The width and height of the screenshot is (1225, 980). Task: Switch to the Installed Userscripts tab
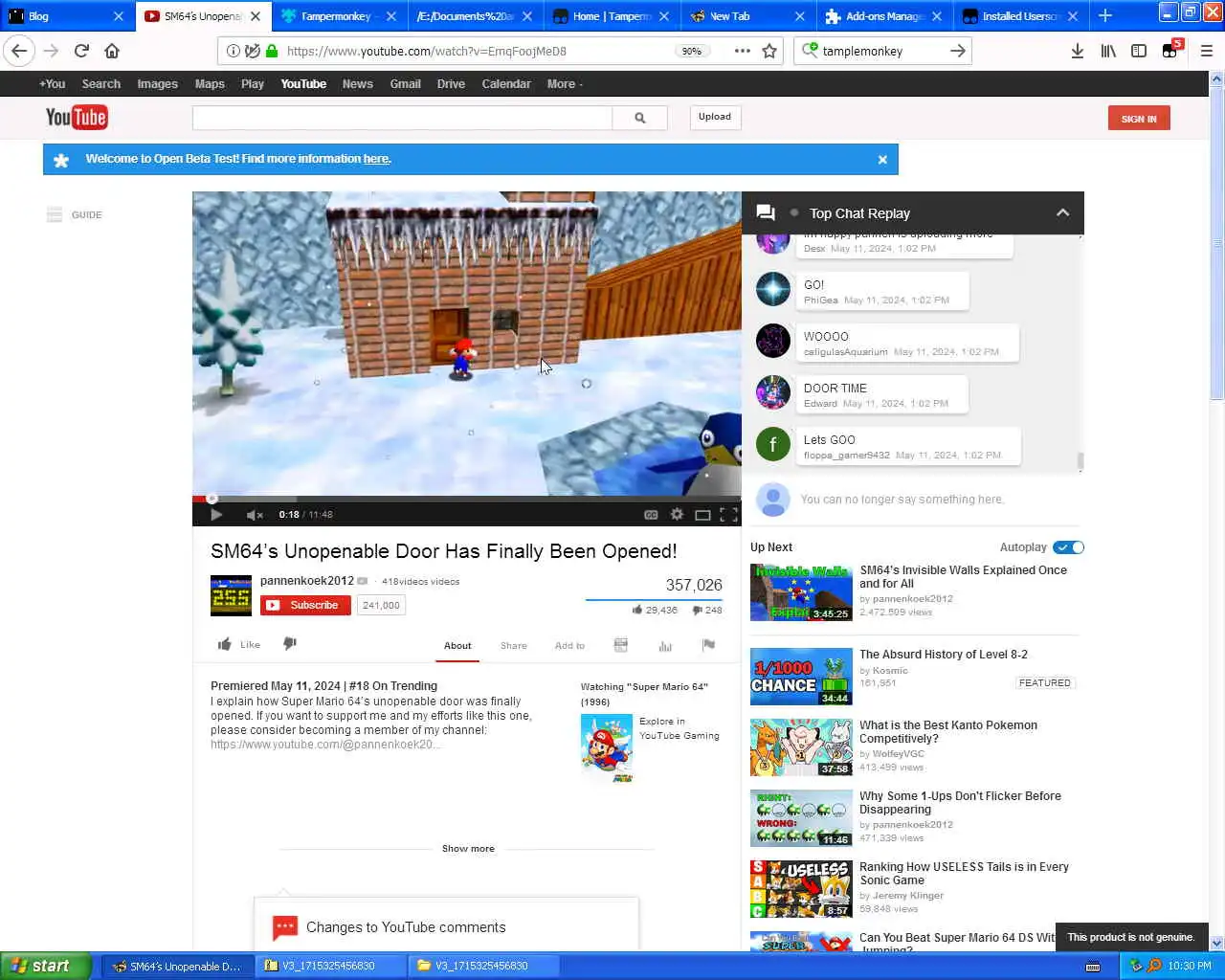pos(1021,16)
